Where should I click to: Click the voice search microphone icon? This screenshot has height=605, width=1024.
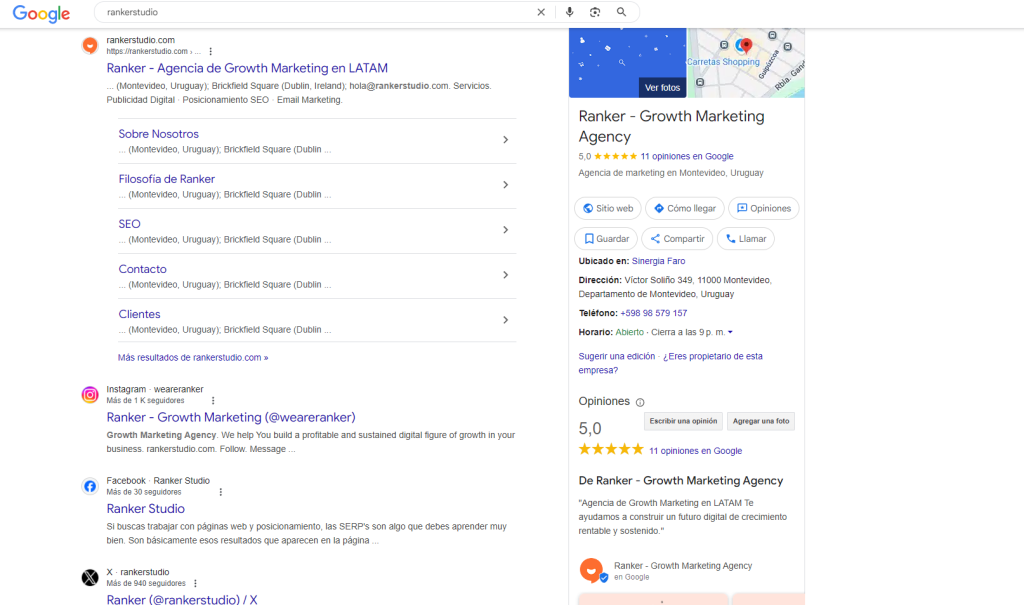569,12
